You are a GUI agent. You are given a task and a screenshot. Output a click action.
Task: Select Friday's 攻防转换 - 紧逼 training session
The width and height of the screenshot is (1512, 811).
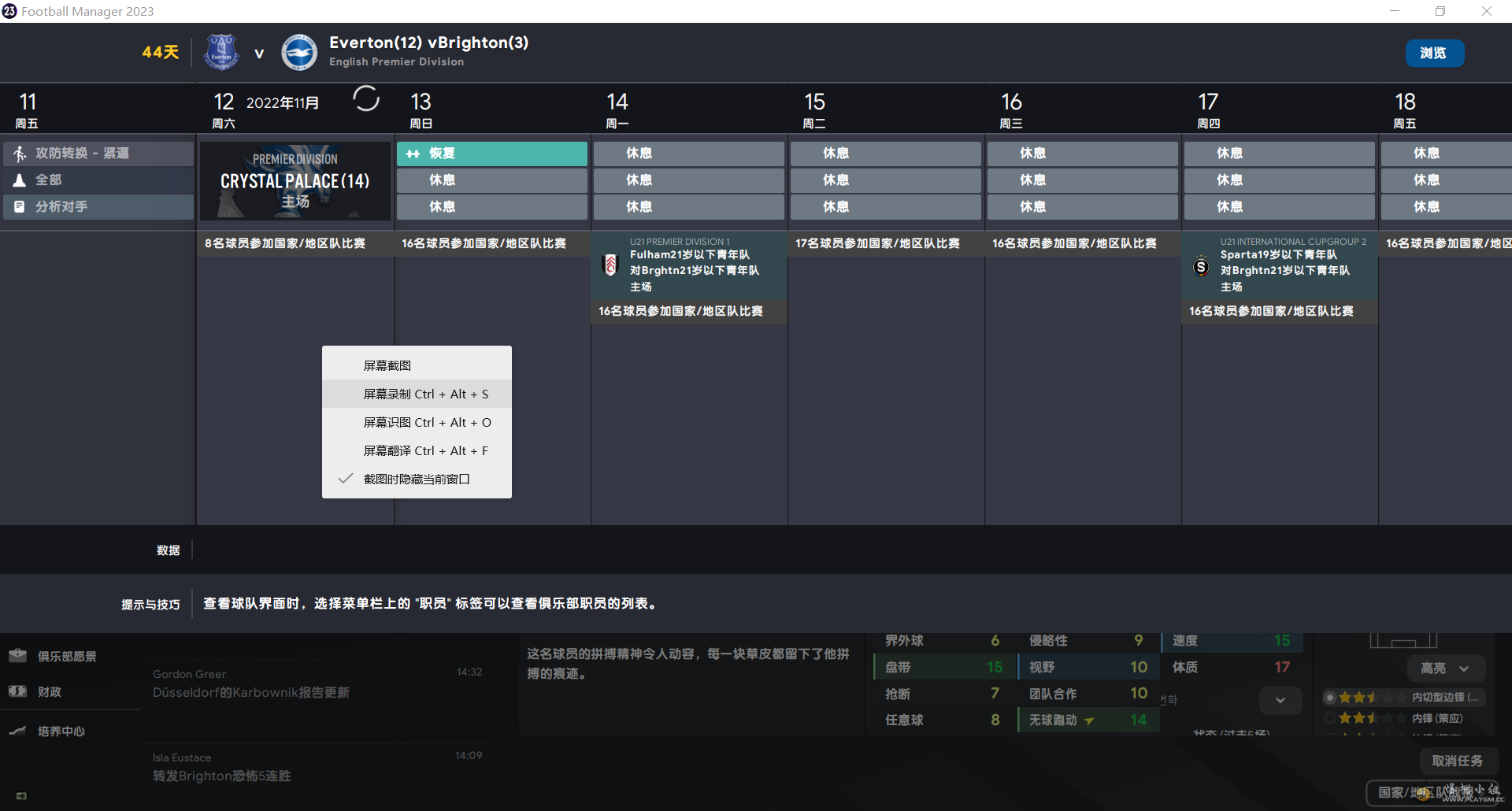point(98,154)
